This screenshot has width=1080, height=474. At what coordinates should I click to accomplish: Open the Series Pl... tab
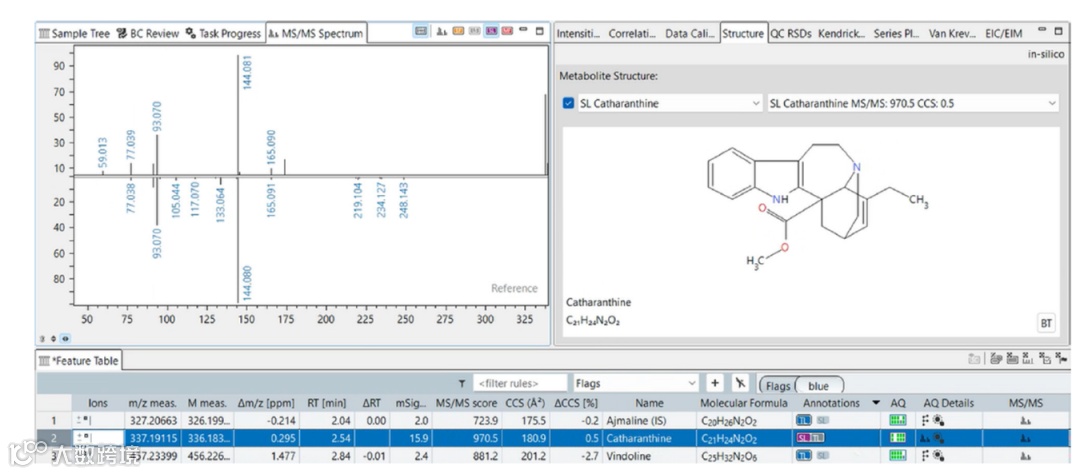tap(897, 33)
